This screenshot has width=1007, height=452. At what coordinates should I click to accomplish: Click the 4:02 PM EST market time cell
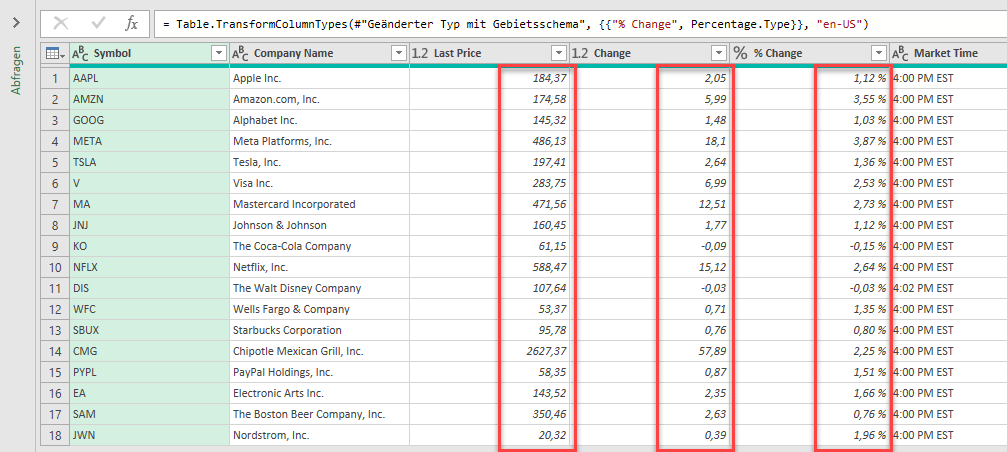948,288
